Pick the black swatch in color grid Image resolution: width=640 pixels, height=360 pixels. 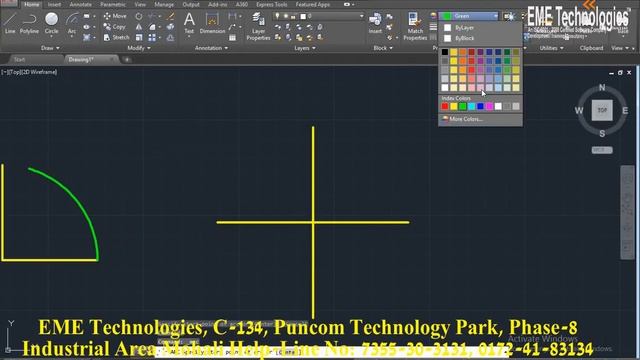(445, 52)
